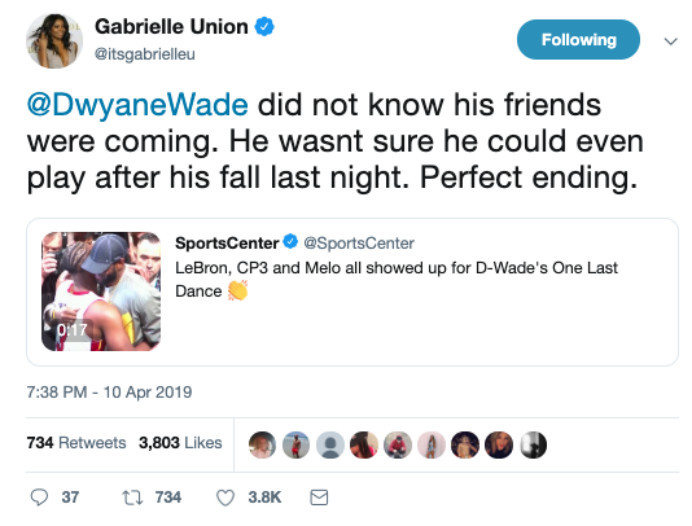The width and height of the screenshot is (692, 526).
Task: Click the envelope direct message icon
Action: tap(320, 496)
